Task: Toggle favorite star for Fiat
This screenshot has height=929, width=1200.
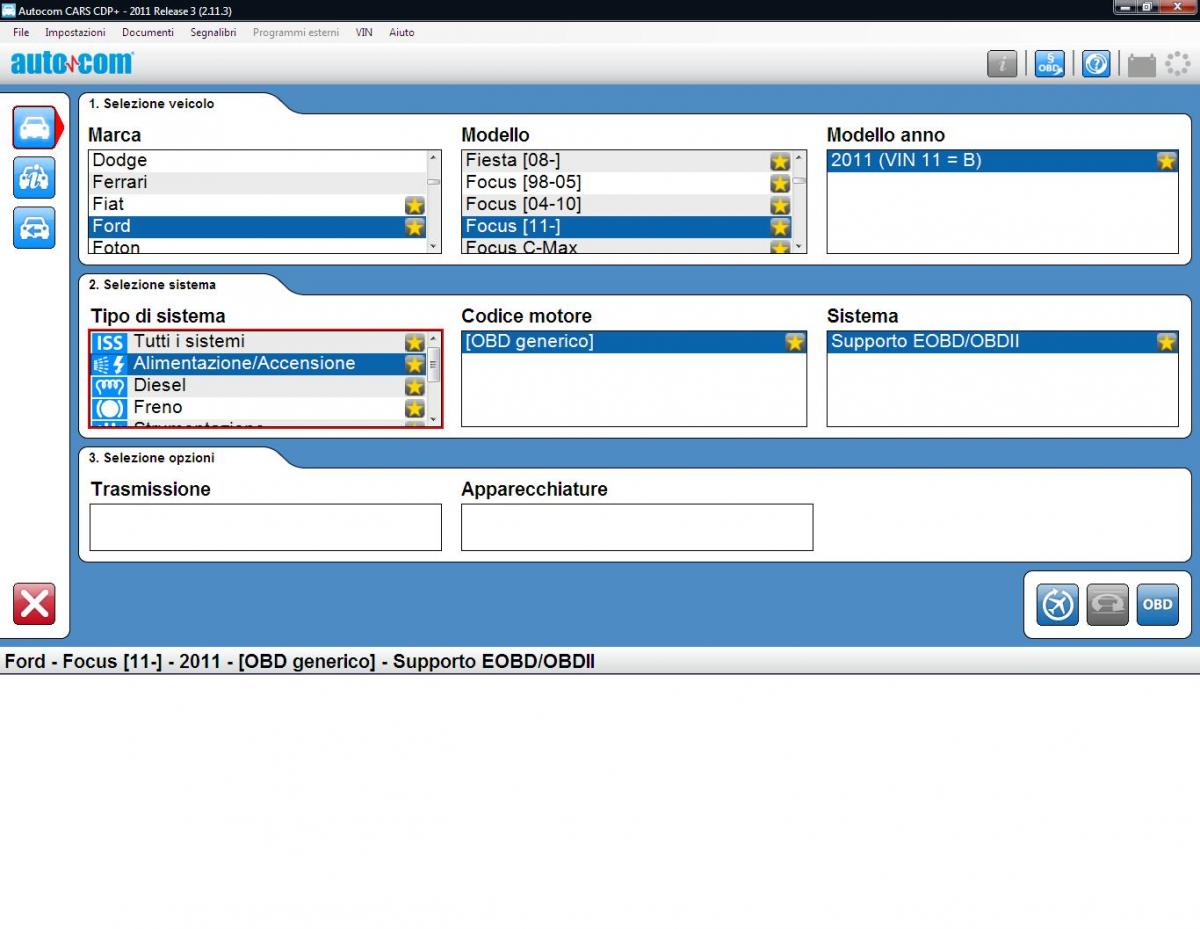Action: [415, 205]
